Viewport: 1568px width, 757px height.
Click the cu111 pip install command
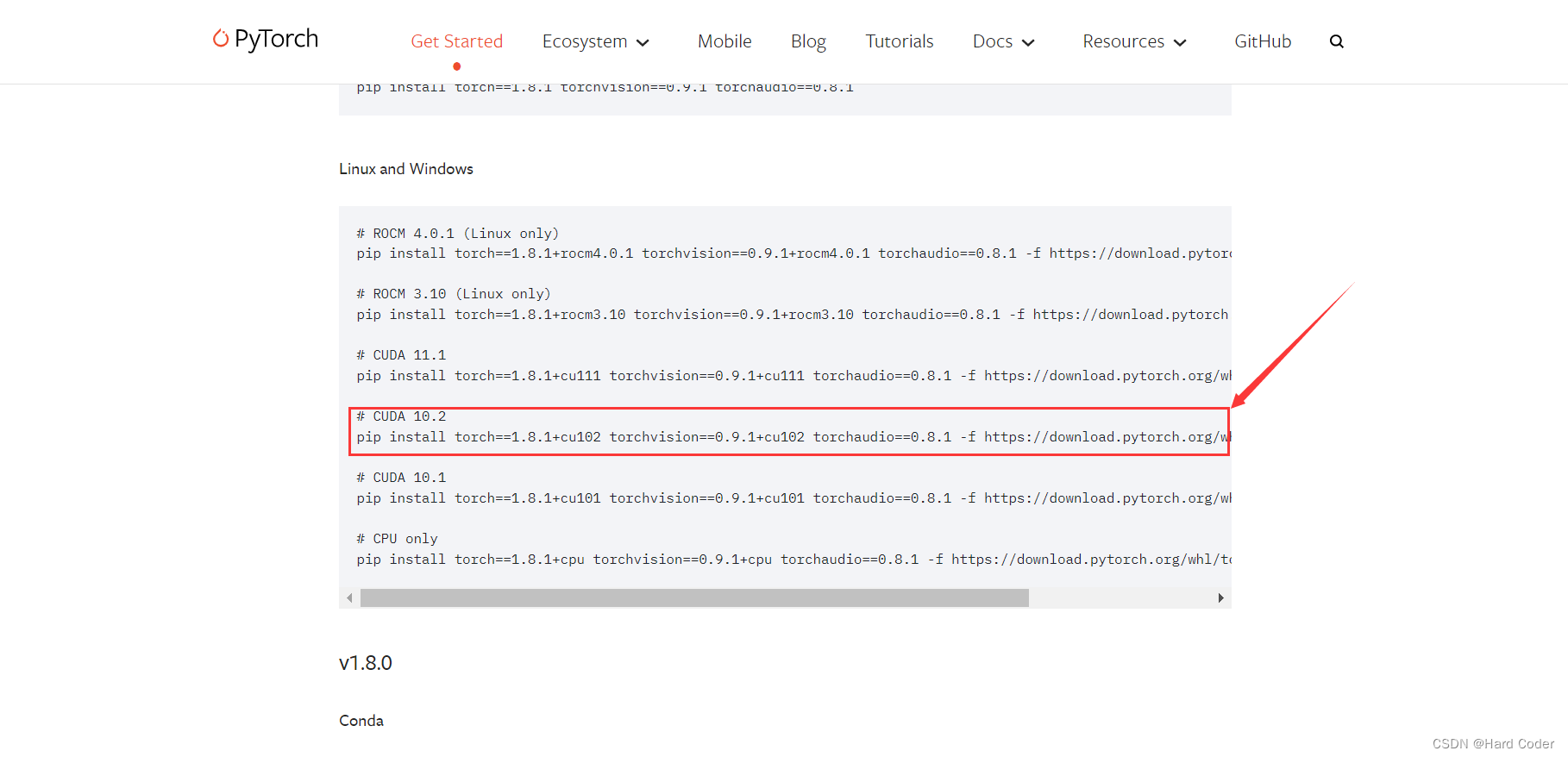793,376
